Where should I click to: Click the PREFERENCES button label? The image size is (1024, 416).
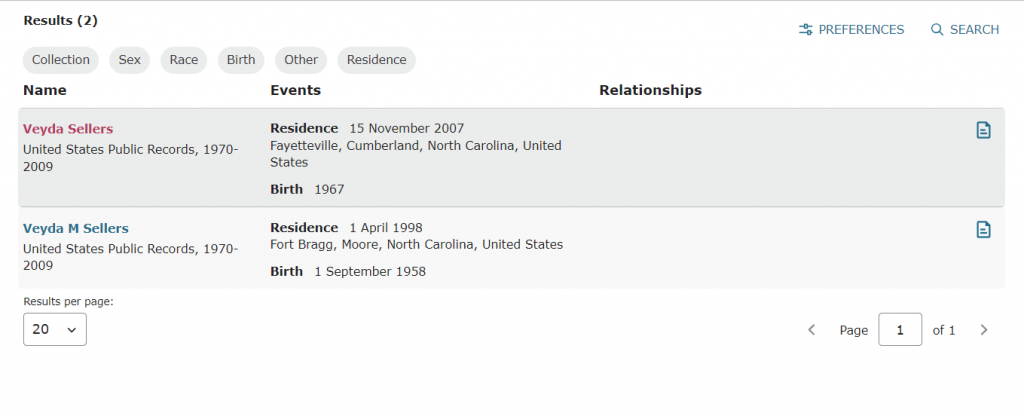pos(861,30)
